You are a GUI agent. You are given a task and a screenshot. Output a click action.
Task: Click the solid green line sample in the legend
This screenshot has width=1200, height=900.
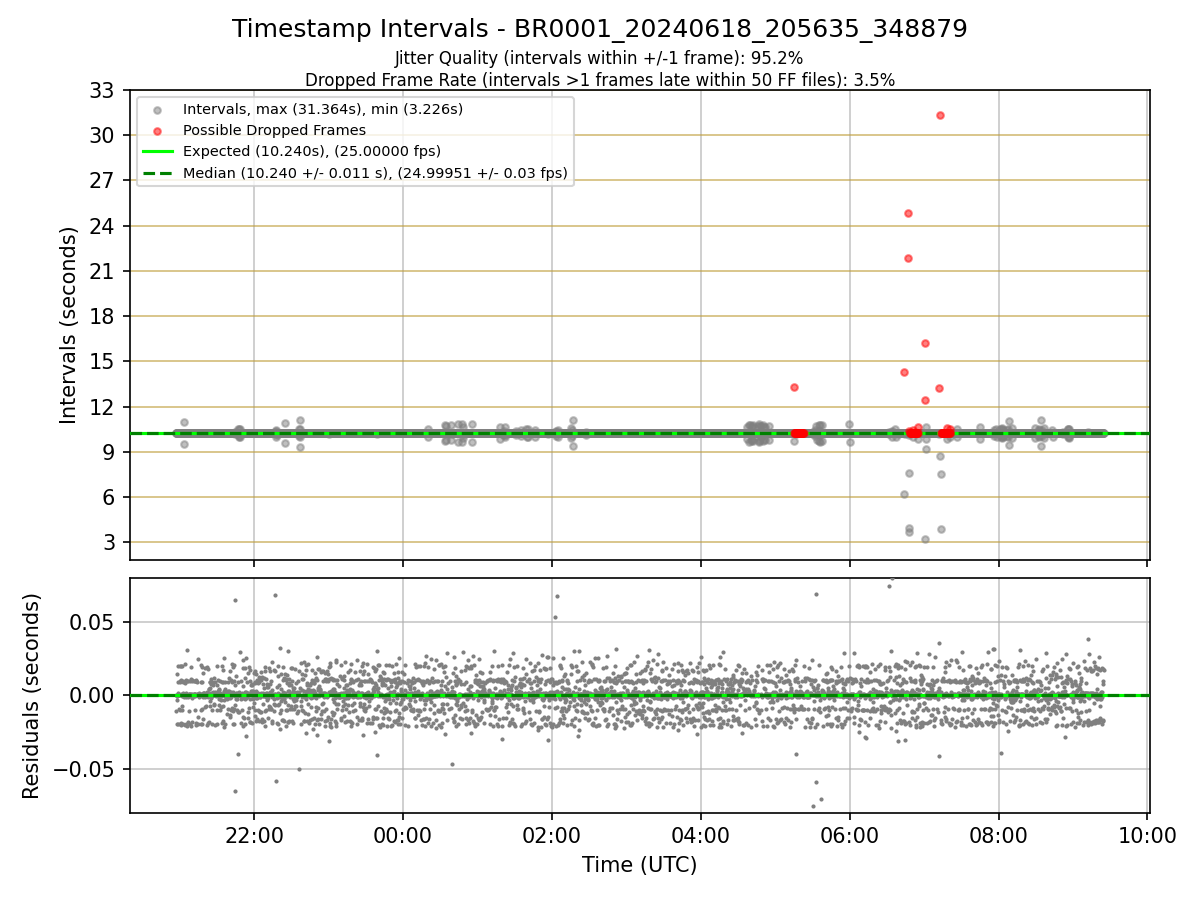pyautogui.click(x=157, y=152)
